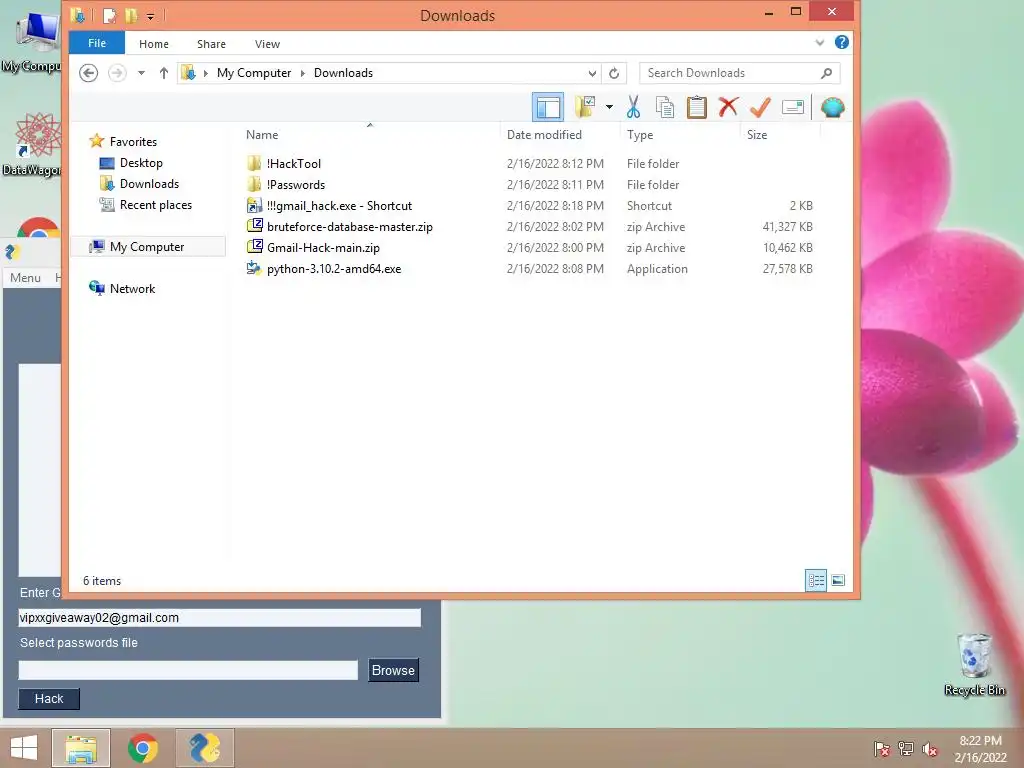This screenshot has width=1024, height=768.
Task: Open the Windows Start button
Action: coord(24,748)
